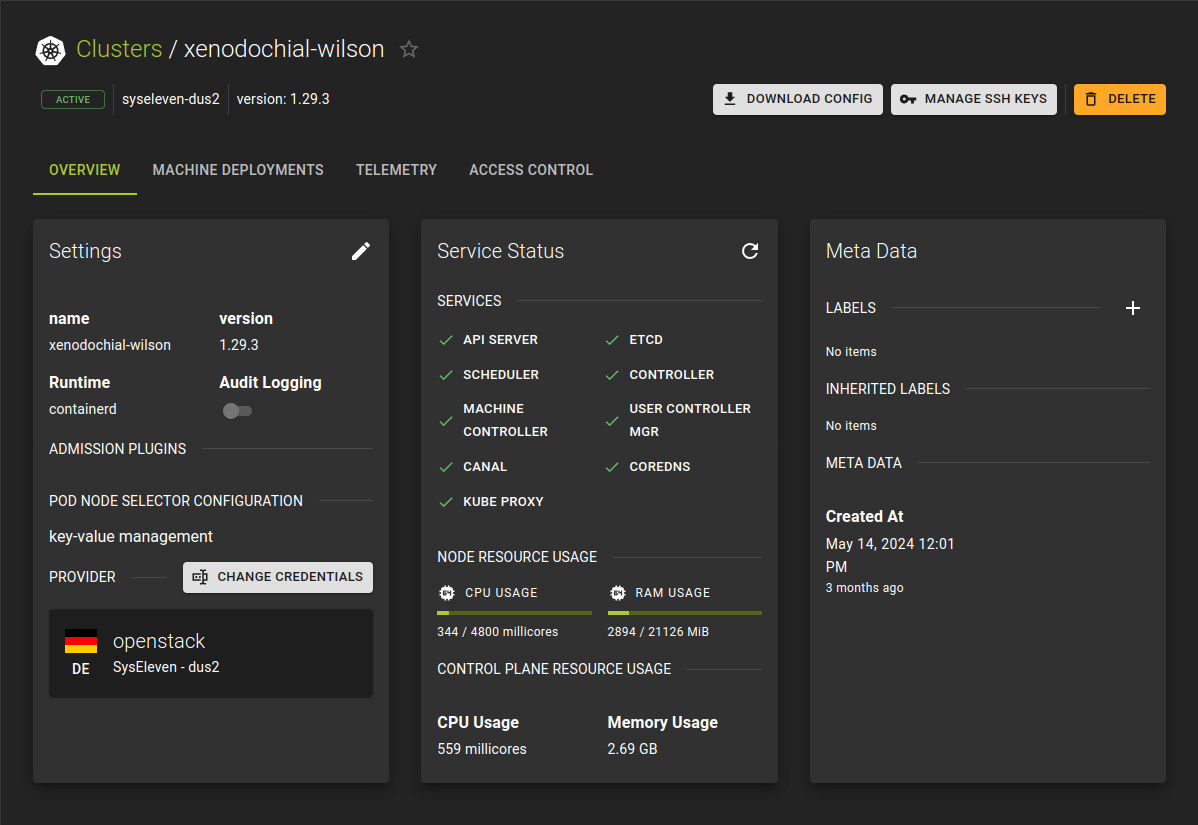The width and height of the screenshot is (1198, 825).
Task: Switch to the Telemetry tab
Action: click(396, 170)
